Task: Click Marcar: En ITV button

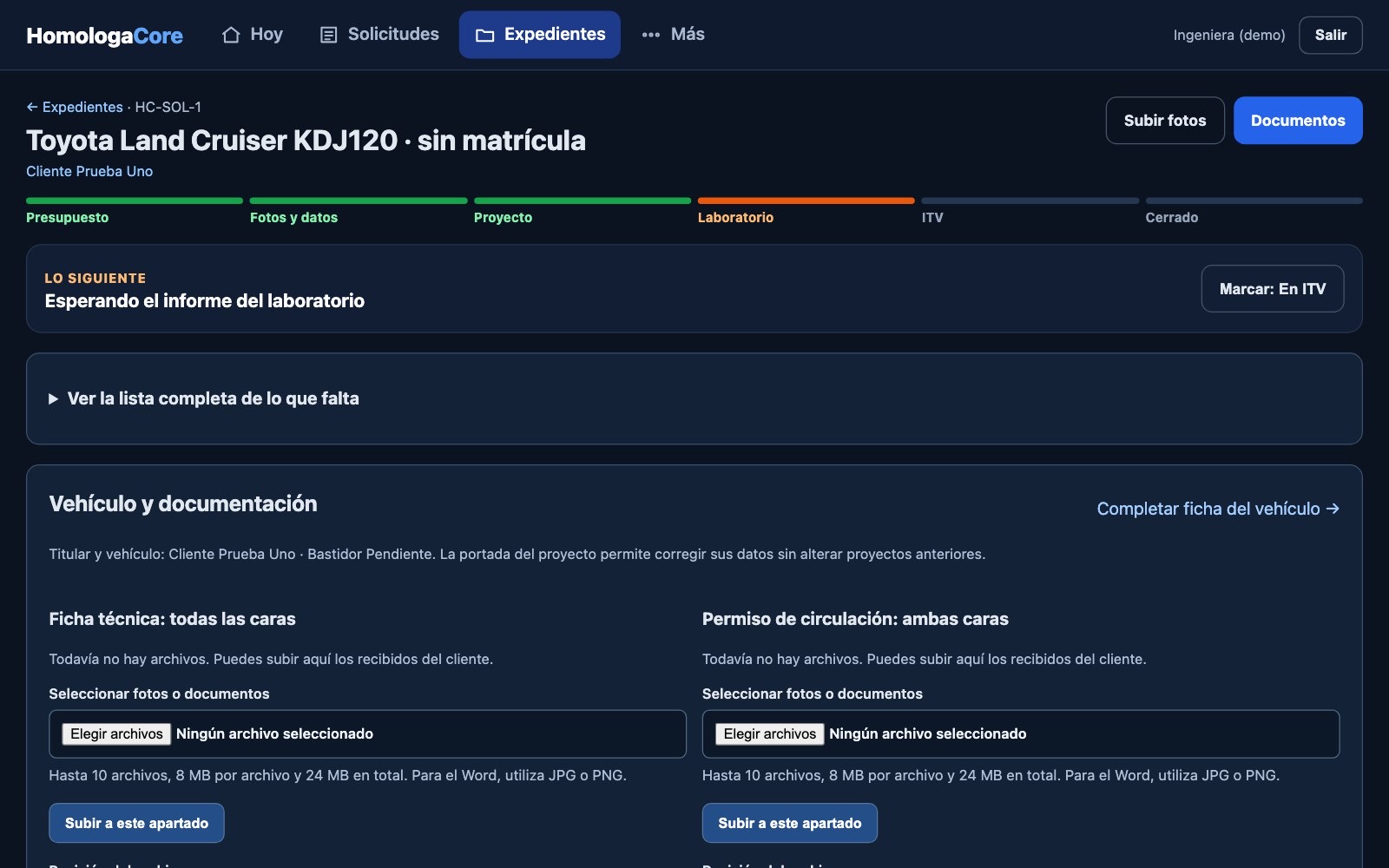Action: (x=1273, y=289)
